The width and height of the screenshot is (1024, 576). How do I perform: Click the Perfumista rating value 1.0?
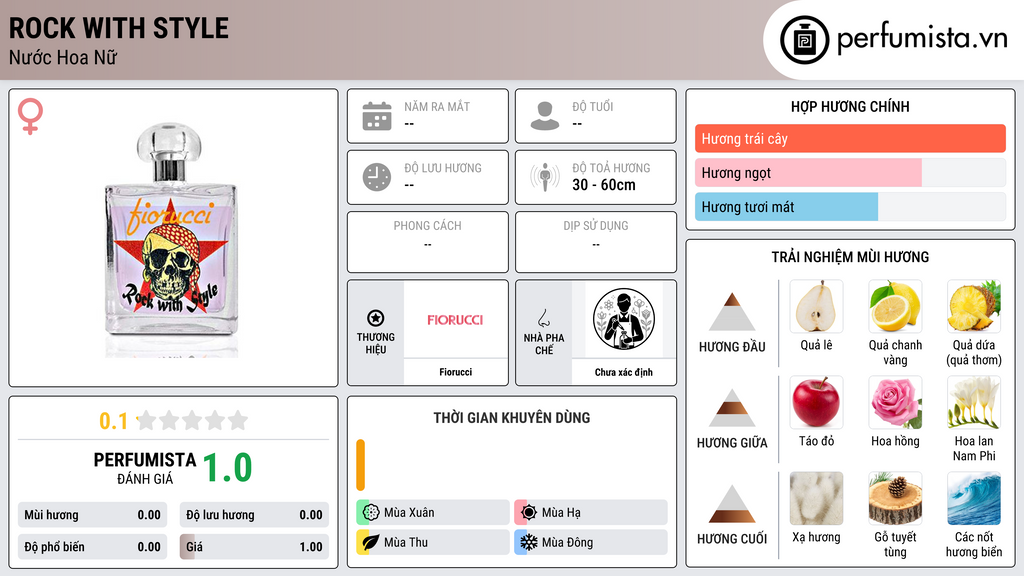[227, 468]
